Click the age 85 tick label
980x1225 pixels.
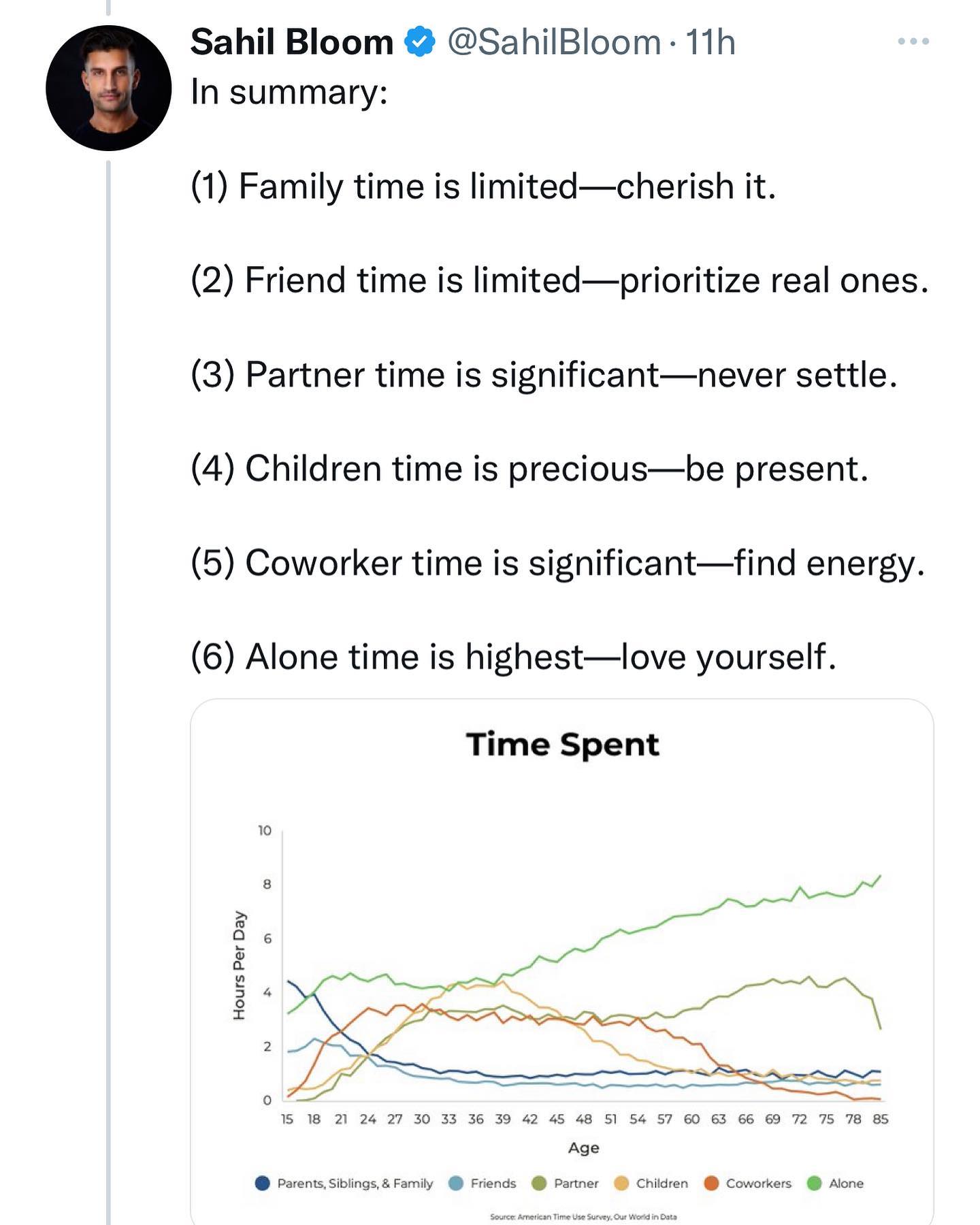(x=881, y=1119)
